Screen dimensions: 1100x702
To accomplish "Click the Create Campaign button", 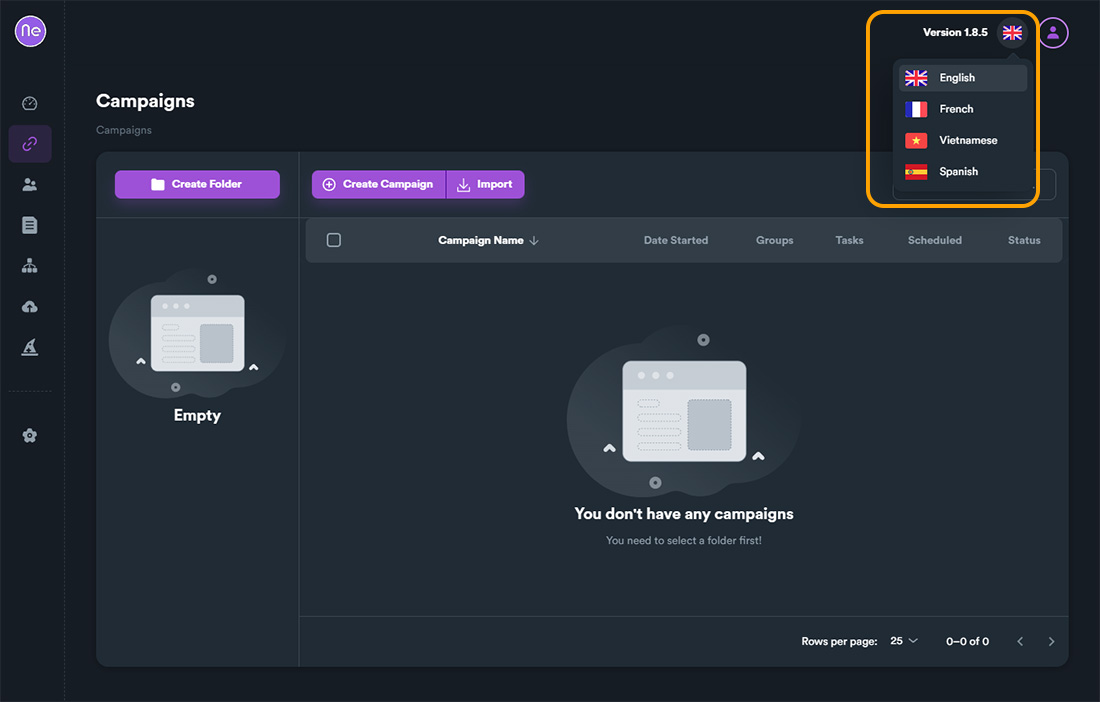I will pyautogui.click(x=378, y=184).
